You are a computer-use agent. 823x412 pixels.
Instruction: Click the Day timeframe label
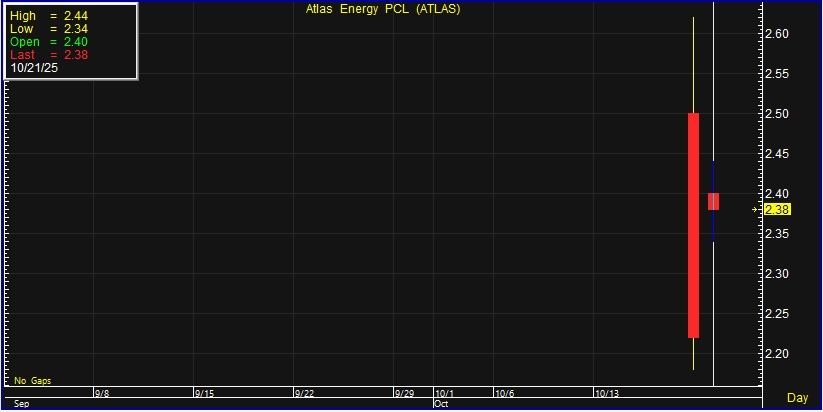(x=797, y=398)
